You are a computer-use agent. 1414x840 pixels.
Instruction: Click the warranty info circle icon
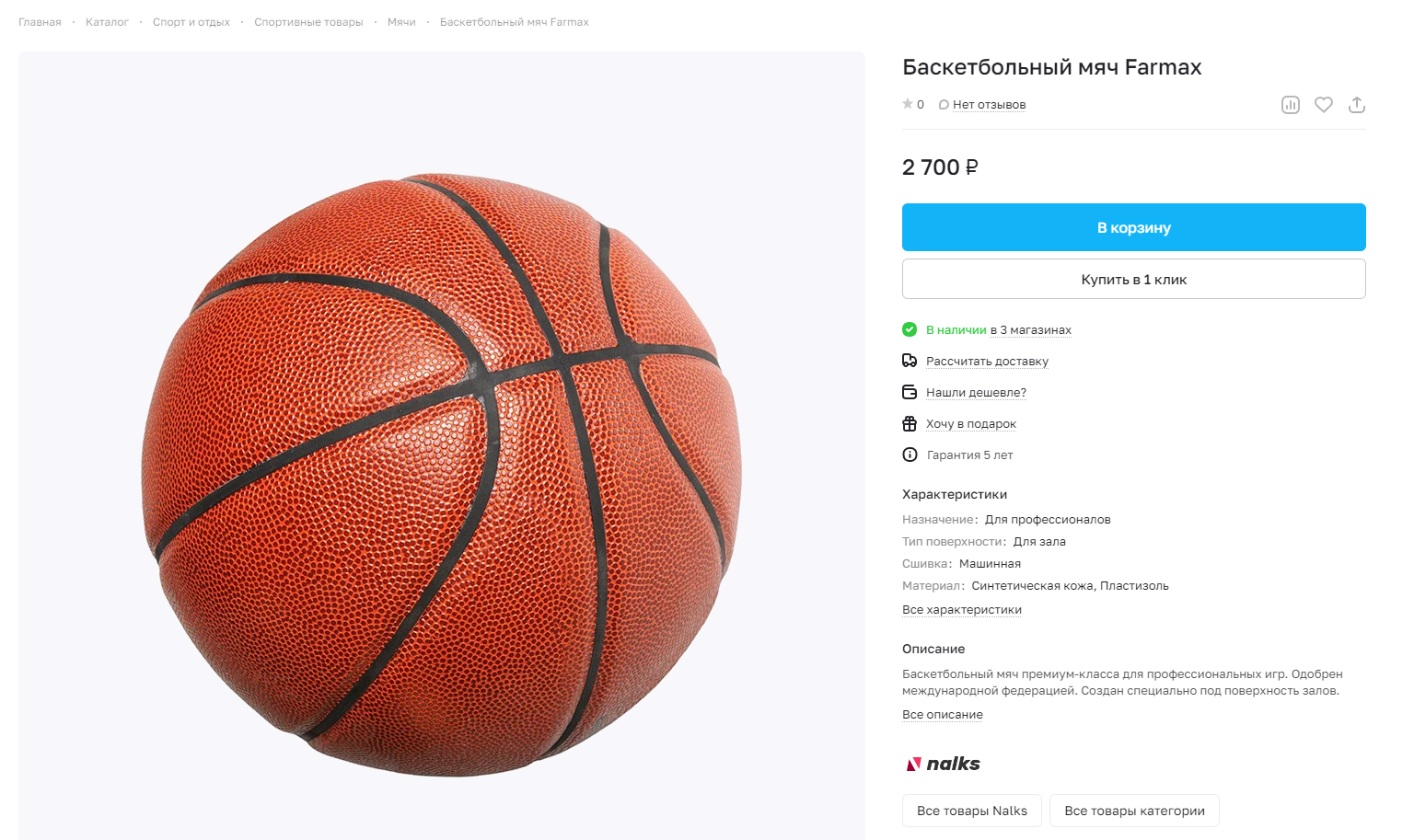pos(910,455)
